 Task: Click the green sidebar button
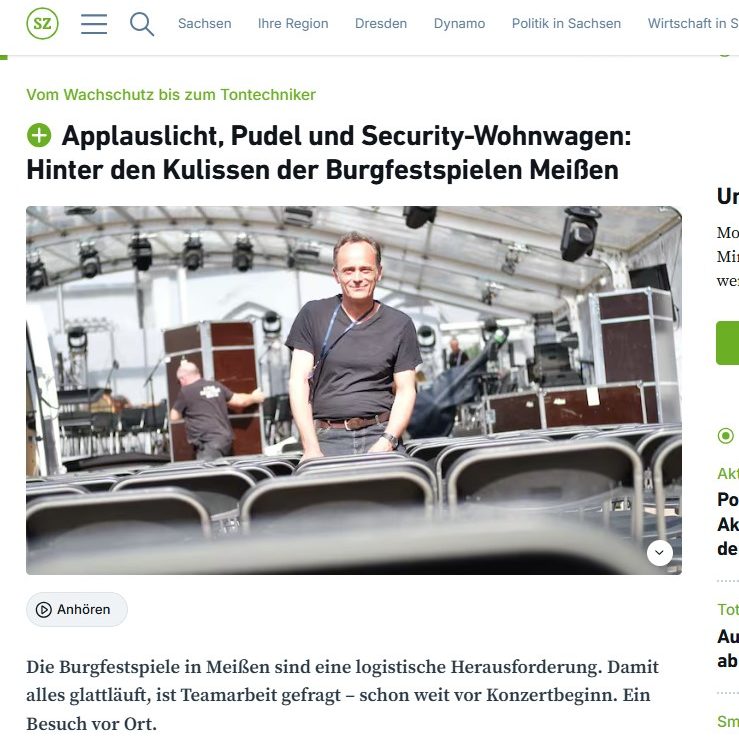click(x=727, y=343)
